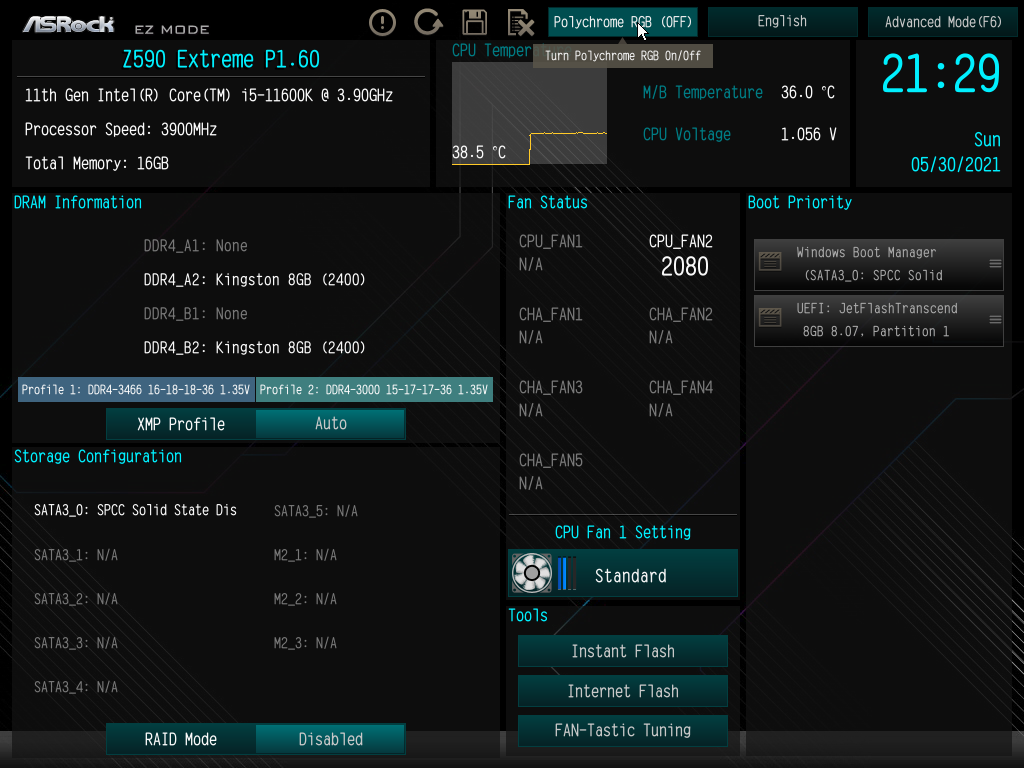
Task: Click the Boot Priority heading
Action: click(799, 202)
